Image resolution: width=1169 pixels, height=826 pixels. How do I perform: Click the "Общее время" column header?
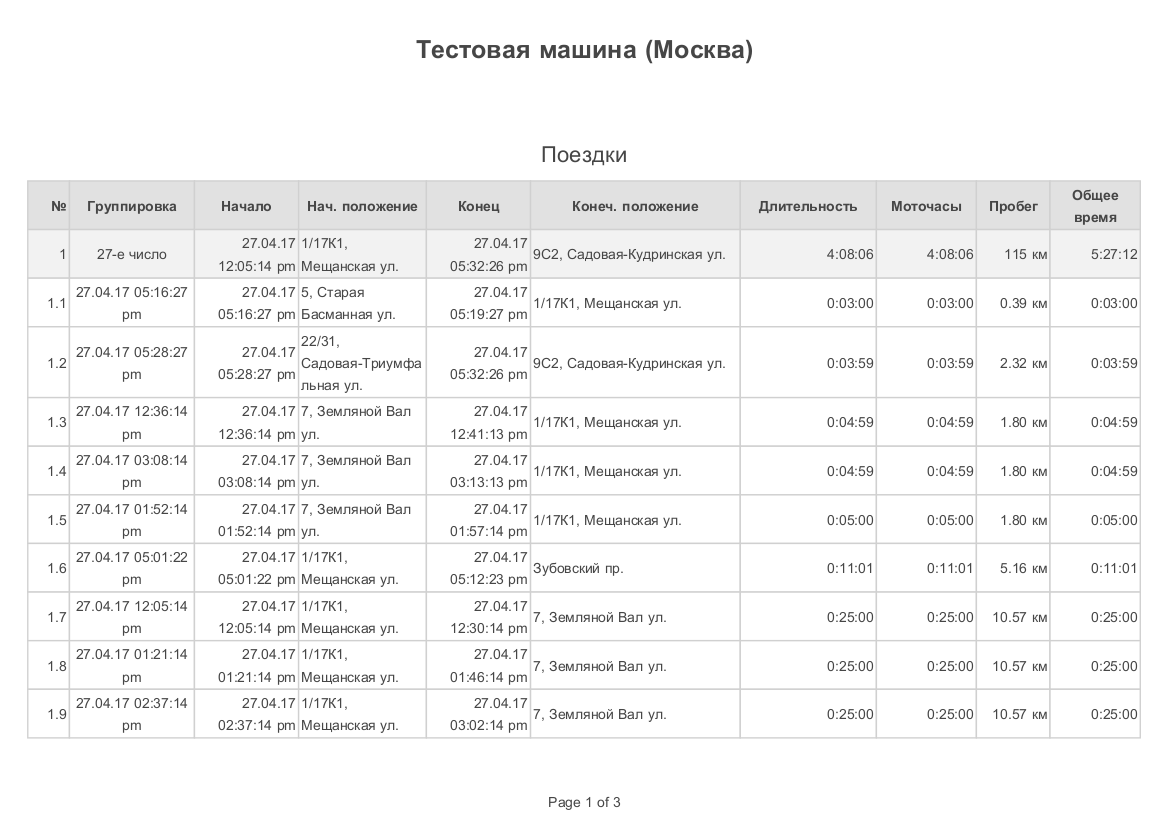point(1095,206)
